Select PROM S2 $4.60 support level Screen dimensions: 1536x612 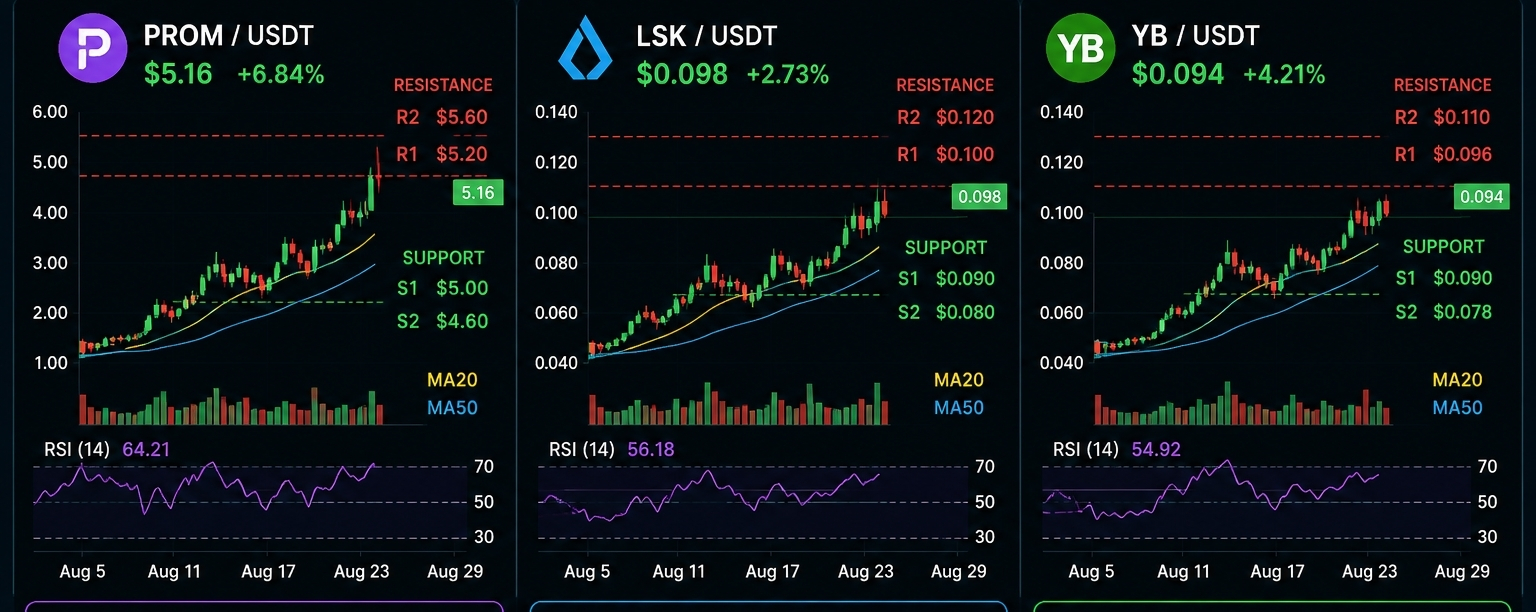click(x=442, y=321)
